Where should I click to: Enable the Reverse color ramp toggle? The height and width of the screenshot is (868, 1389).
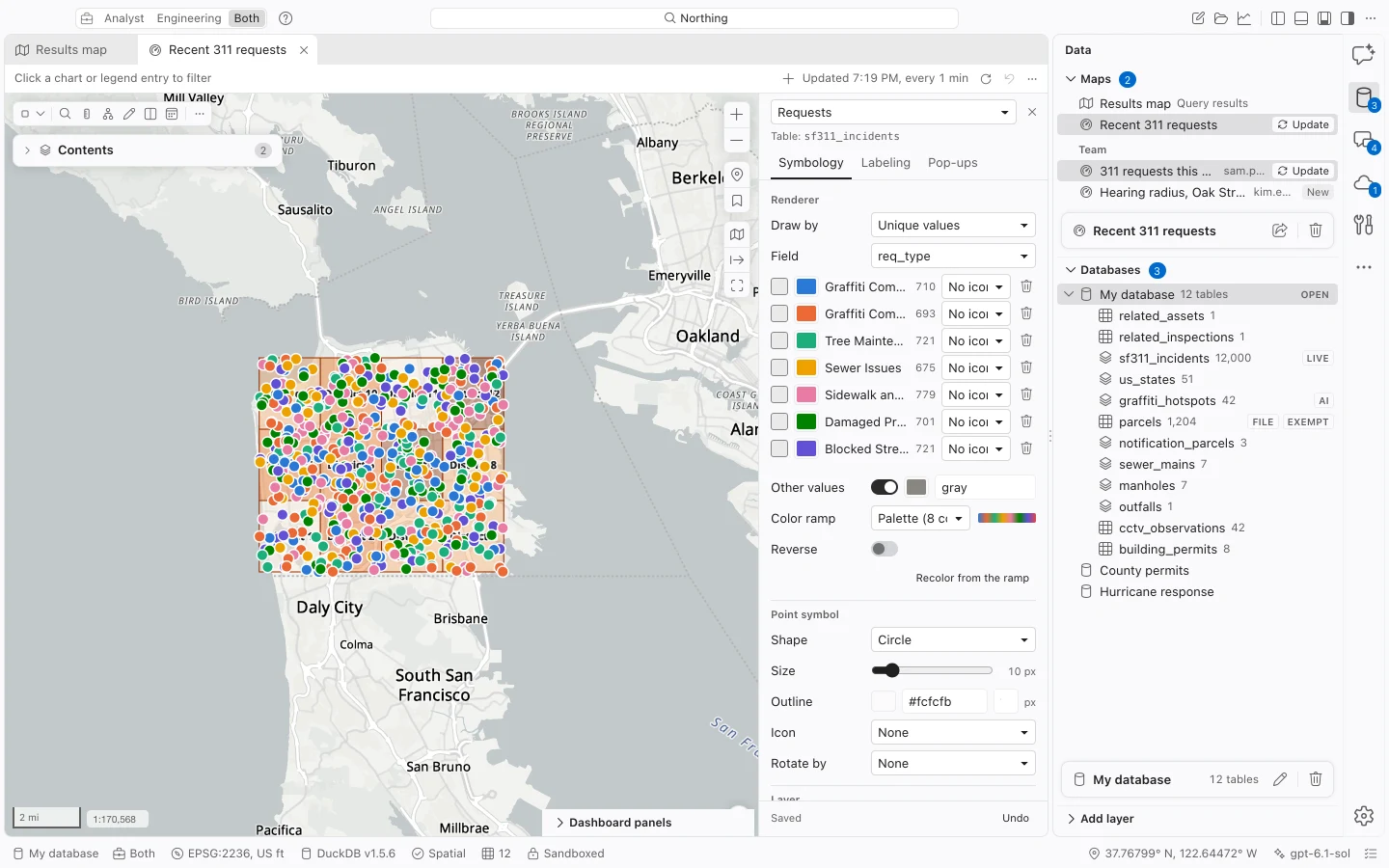885,549
